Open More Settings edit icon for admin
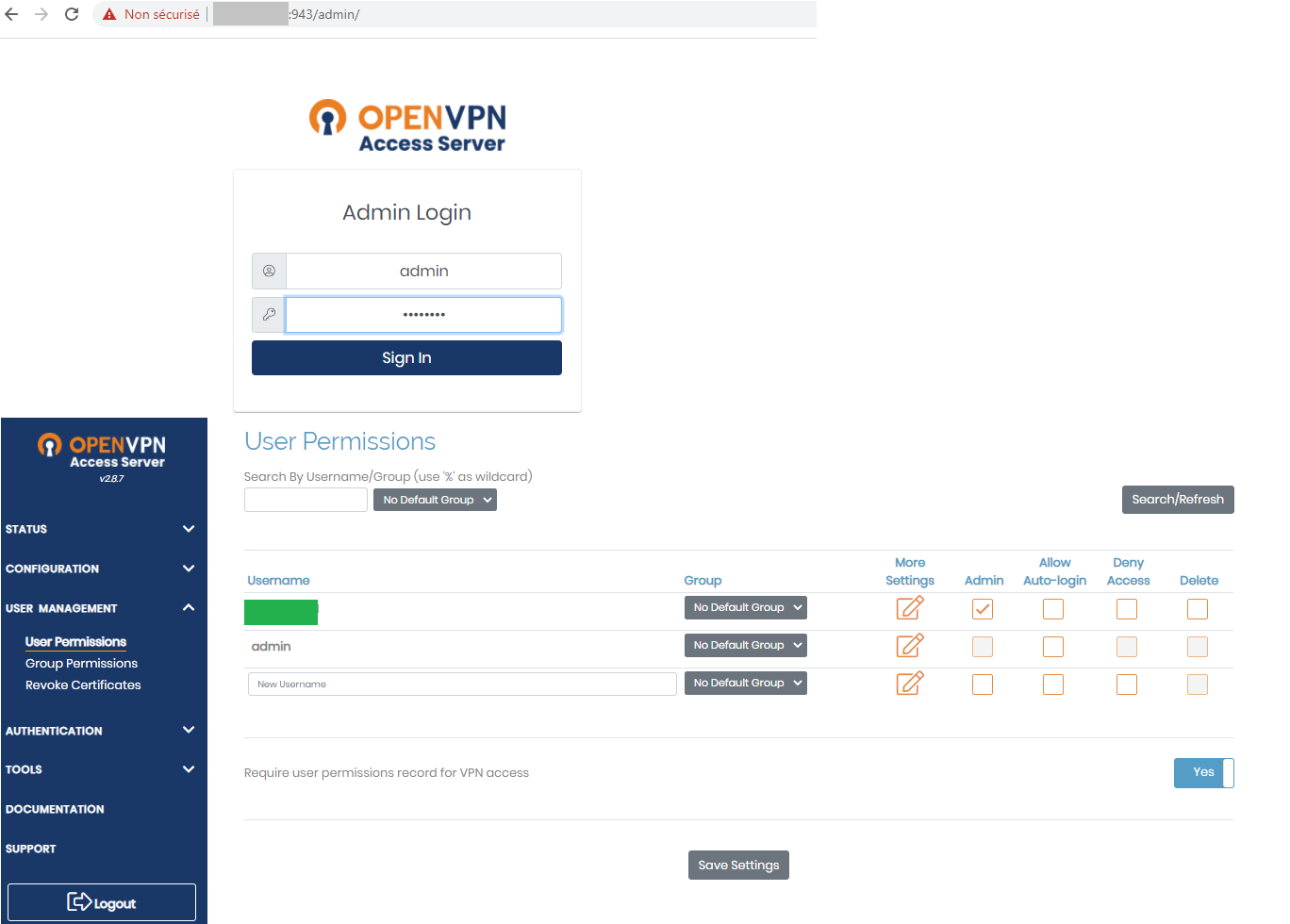 point(910,646)
